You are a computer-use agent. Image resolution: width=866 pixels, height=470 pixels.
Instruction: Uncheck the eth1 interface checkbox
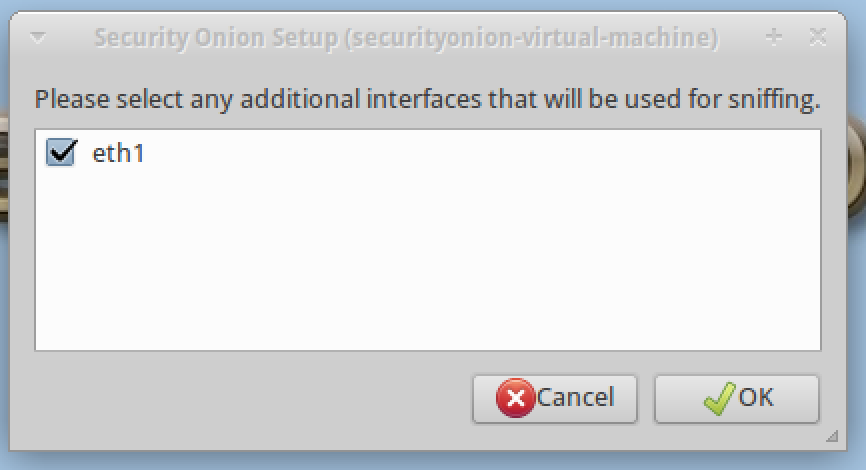[x=61, y=152]
